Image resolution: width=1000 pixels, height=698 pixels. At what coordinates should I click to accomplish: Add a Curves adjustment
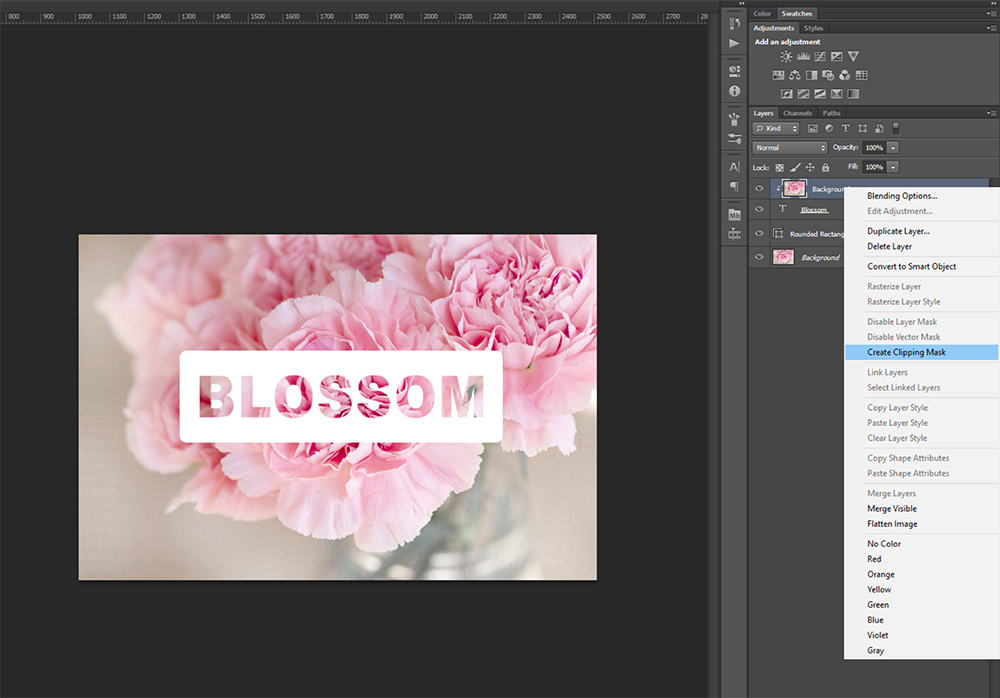819,57
